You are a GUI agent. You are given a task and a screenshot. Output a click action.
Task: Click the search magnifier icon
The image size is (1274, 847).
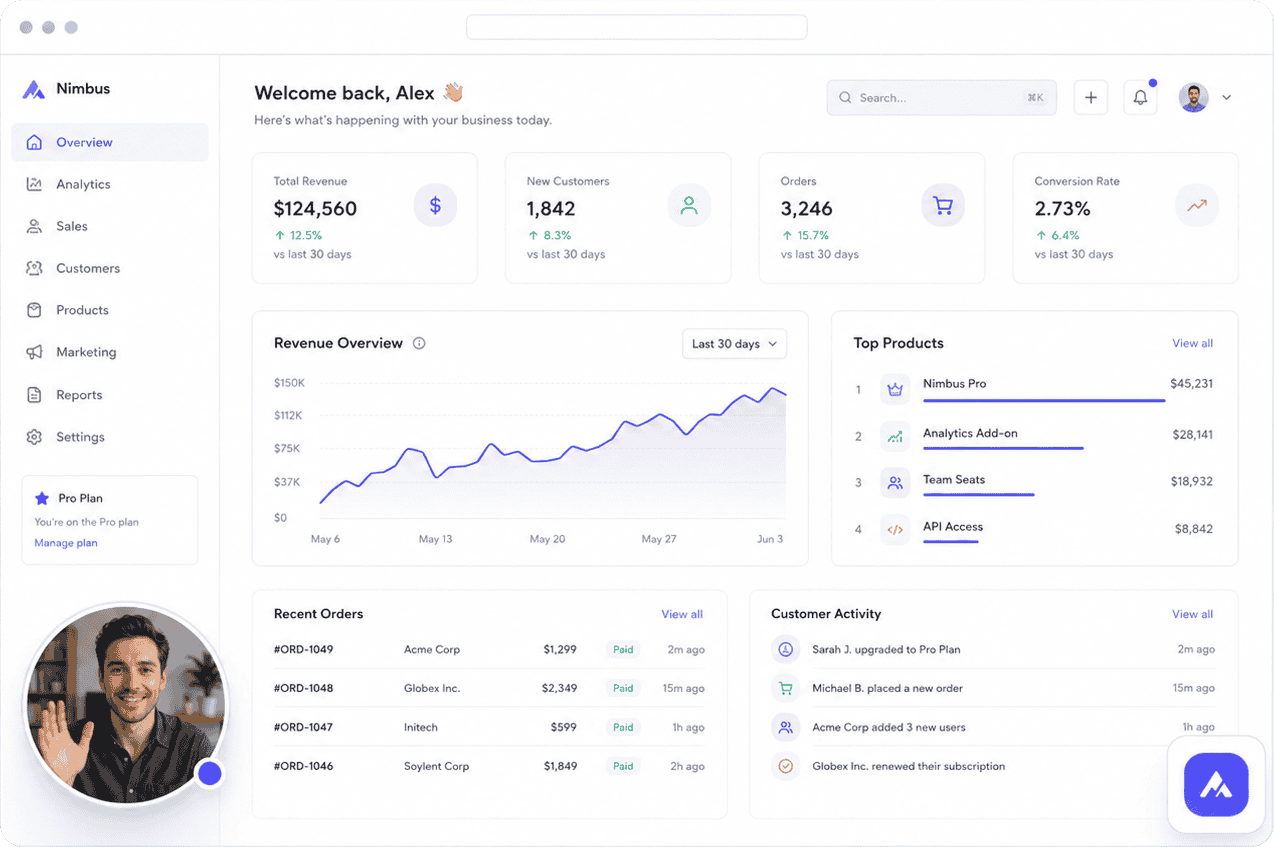click(x=845, y=98)
